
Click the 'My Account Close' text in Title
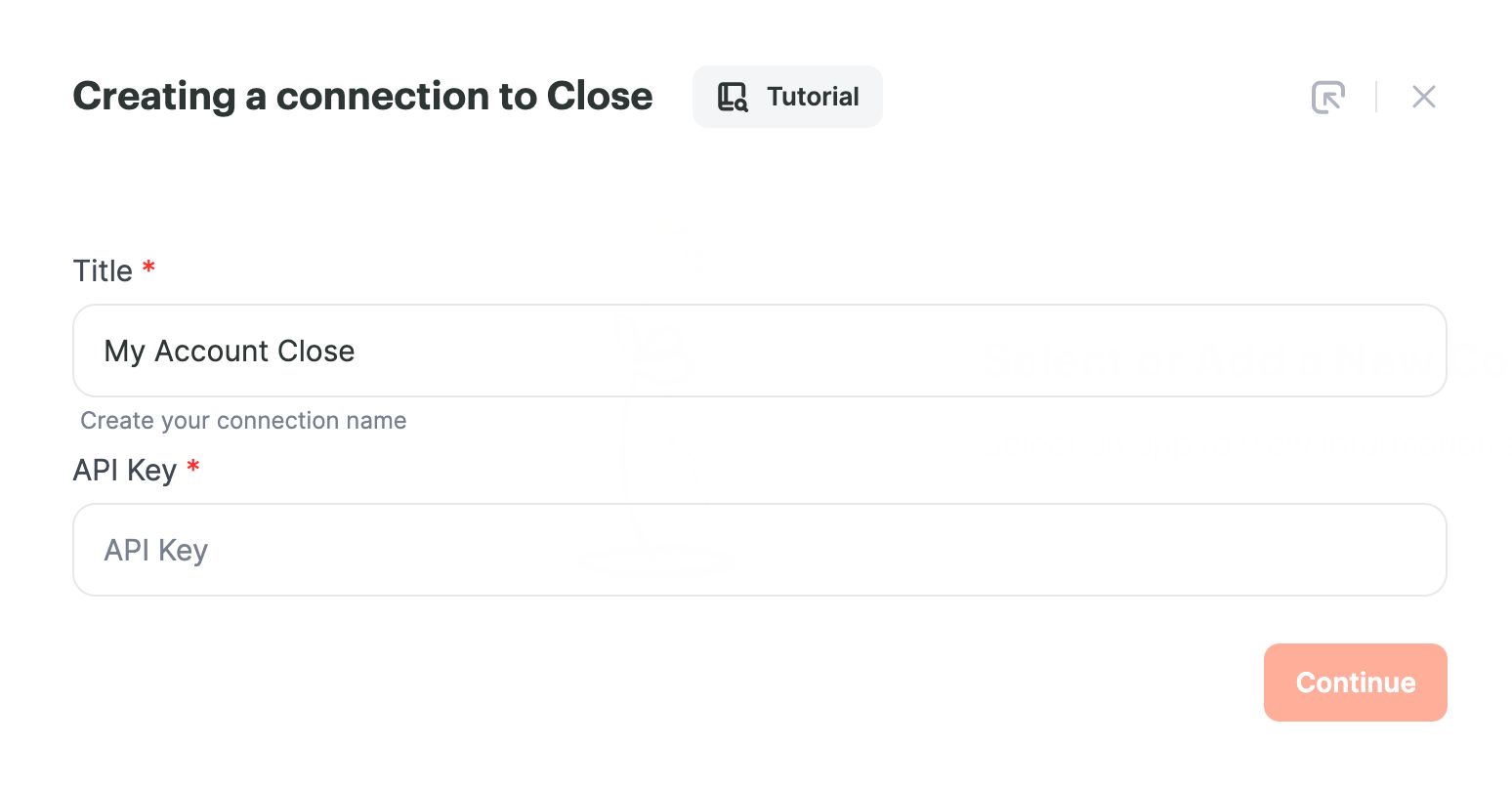(x=230, y=352)
